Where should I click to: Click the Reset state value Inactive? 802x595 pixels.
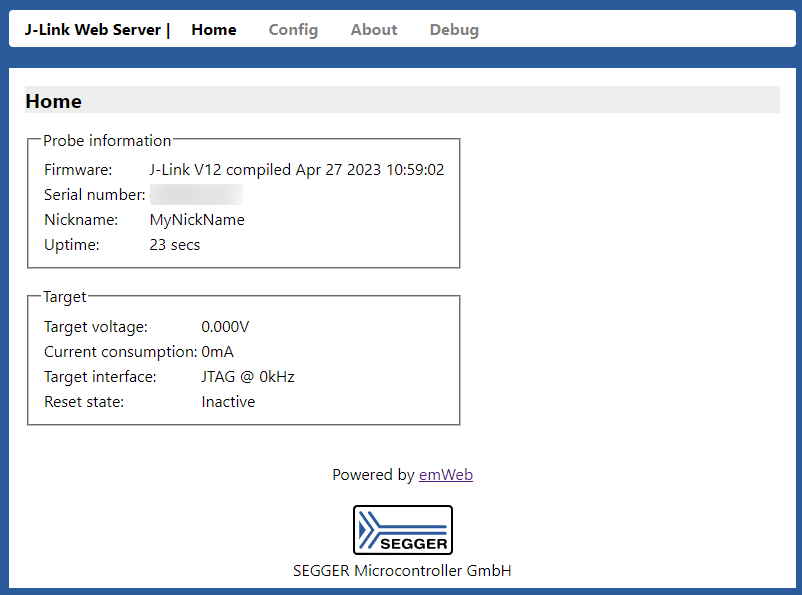click(228, 401)
